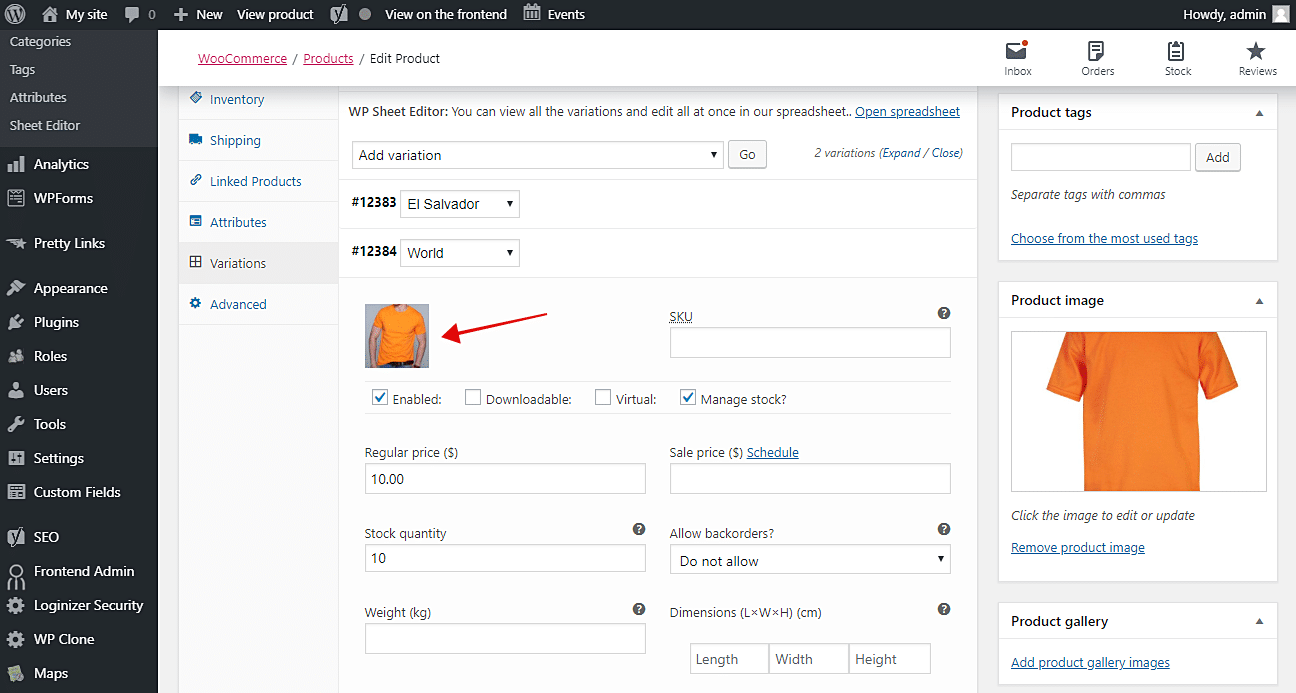Viewport: 1296px width, 693px height.
Task: Click the Plugins plug icon
Action: [16, 322]
